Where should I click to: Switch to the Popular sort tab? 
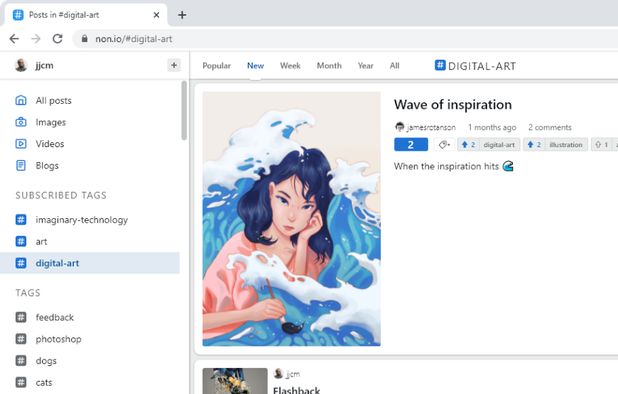216,66
